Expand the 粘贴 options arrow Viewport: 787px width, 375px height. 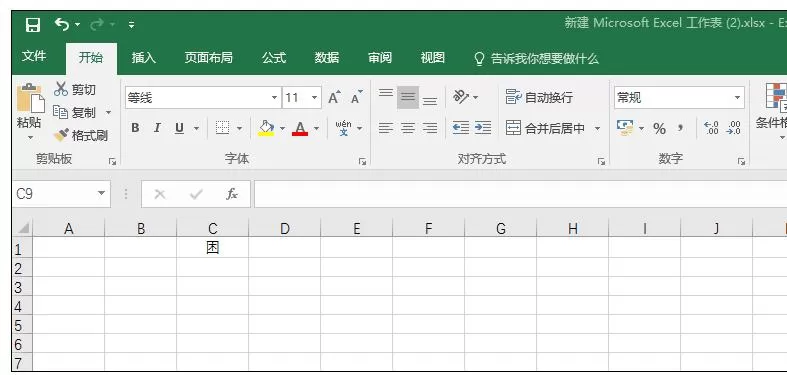click(30, 137)
